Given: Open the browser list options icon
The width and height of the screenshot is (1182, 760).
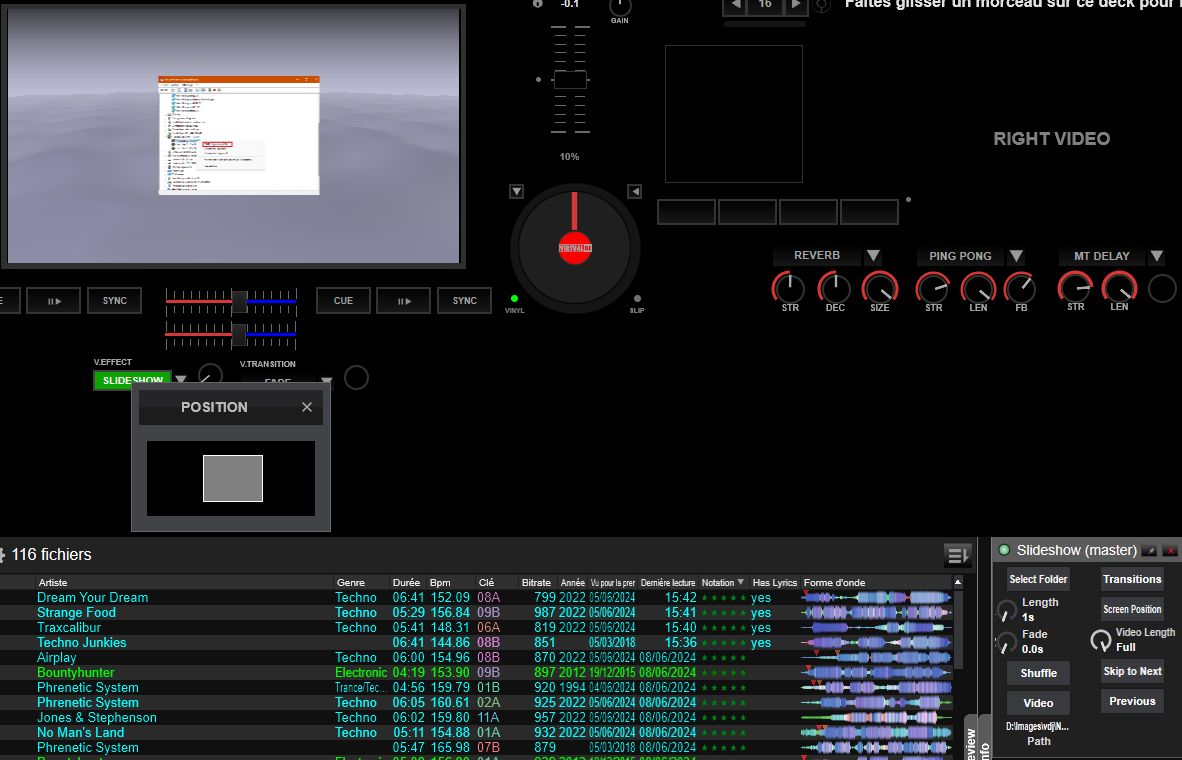Looking at the screenshot, I should click(957, 556).
